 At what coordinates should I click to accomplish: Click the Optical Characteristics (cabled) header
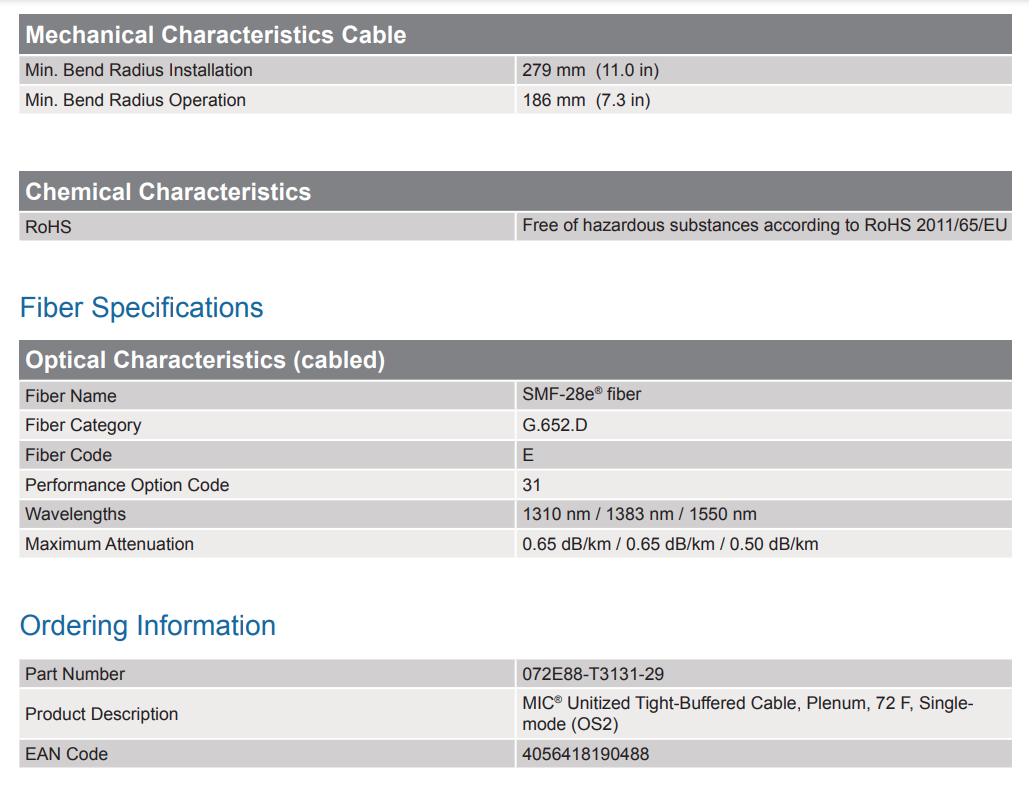(x=205, y=360)
